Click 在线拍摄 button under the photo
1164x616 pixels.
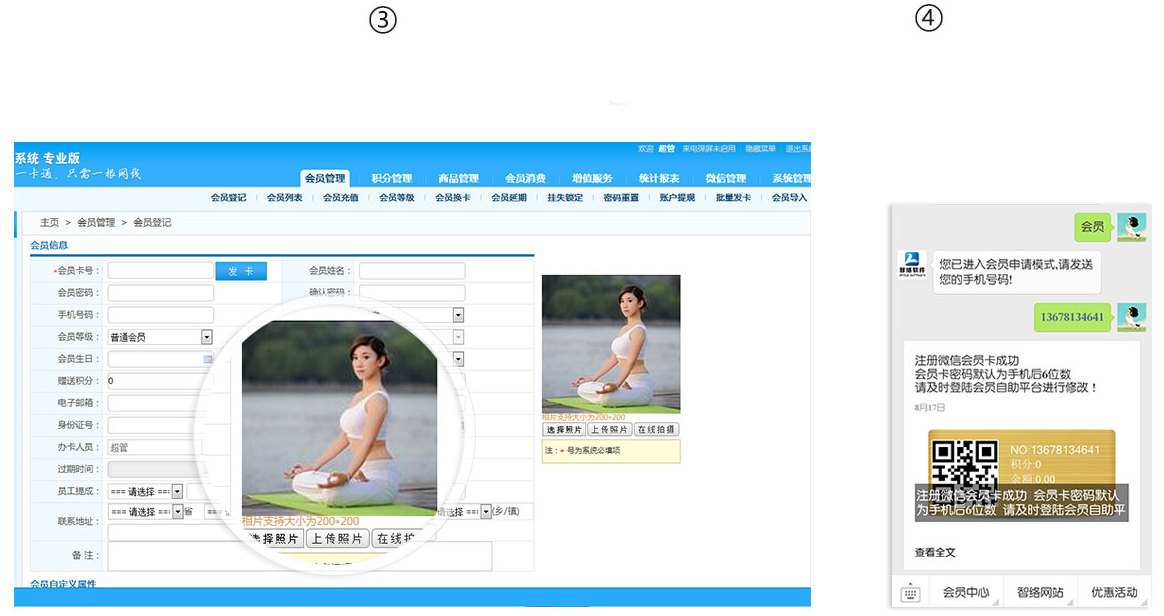[657, 429]
